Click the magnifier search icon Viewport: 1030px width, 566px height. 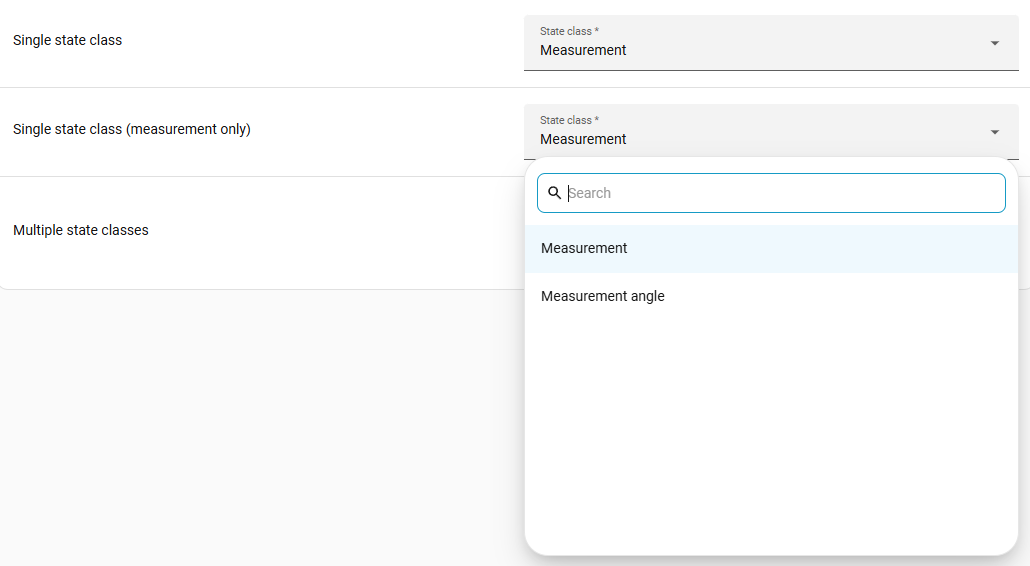pos(554,193)
